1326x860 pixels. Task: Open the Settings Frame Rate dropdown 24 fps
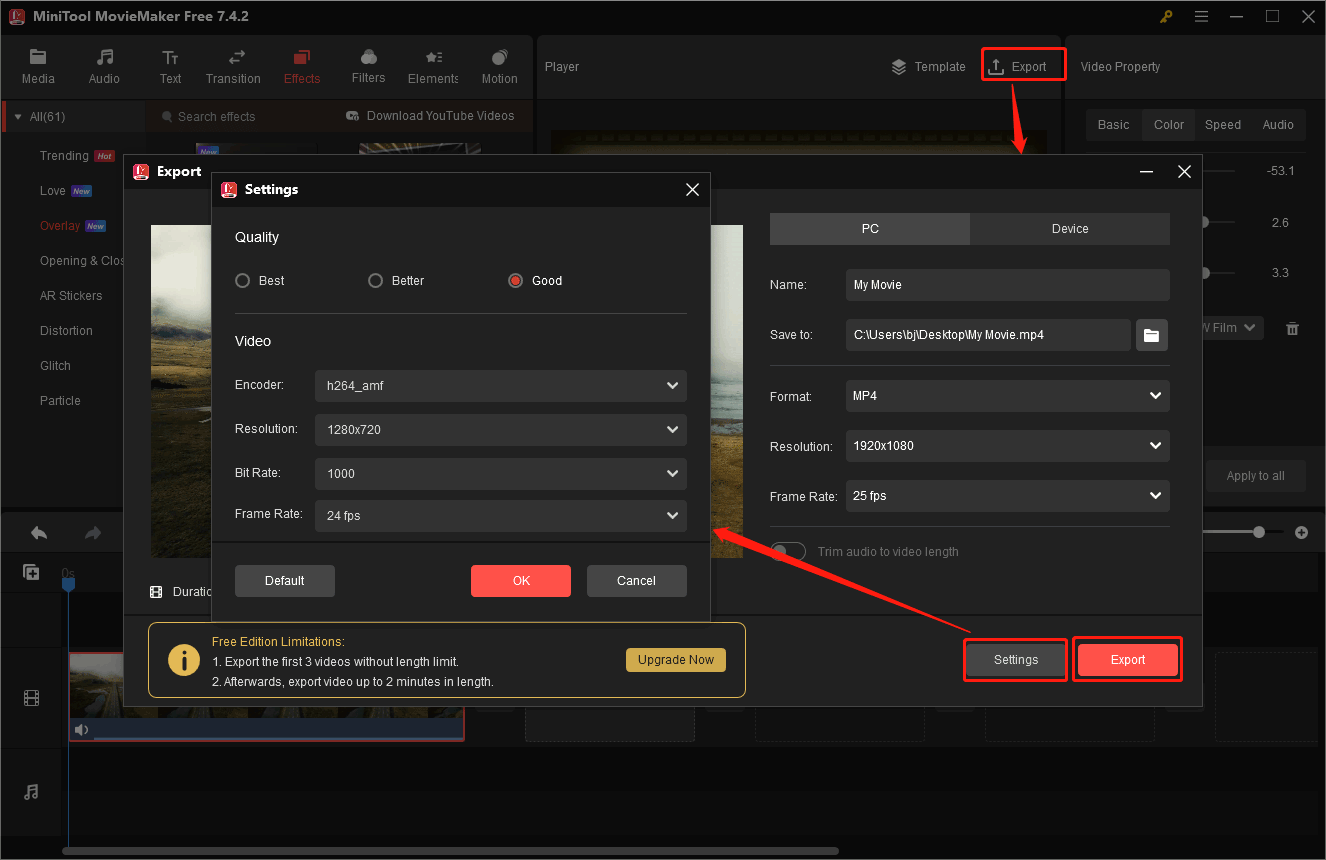[x=501, y=516]
